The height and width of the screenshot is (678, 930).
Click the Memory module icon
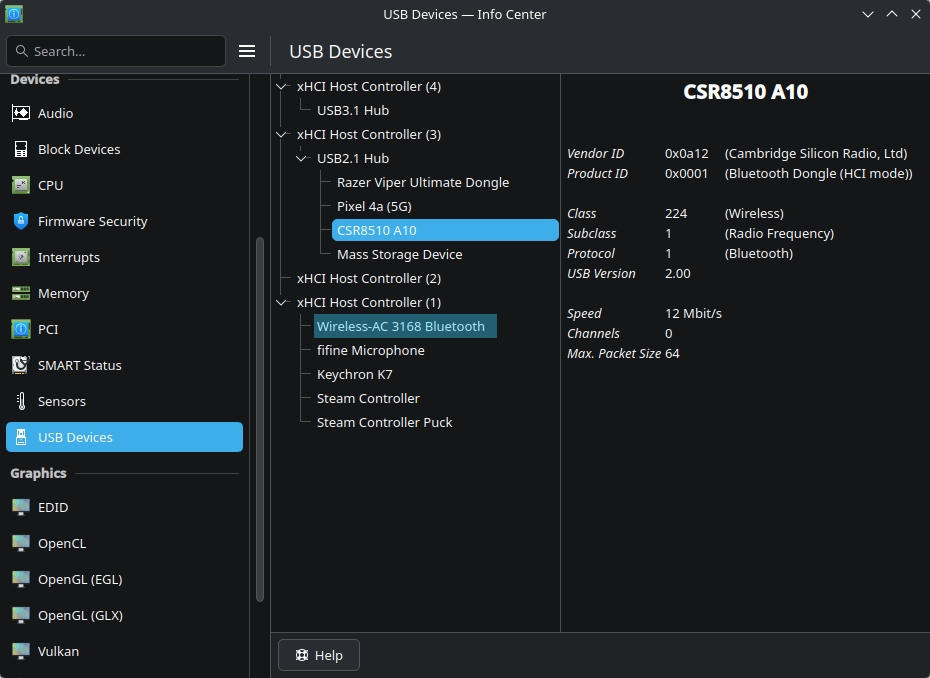[x=21, y=293]
